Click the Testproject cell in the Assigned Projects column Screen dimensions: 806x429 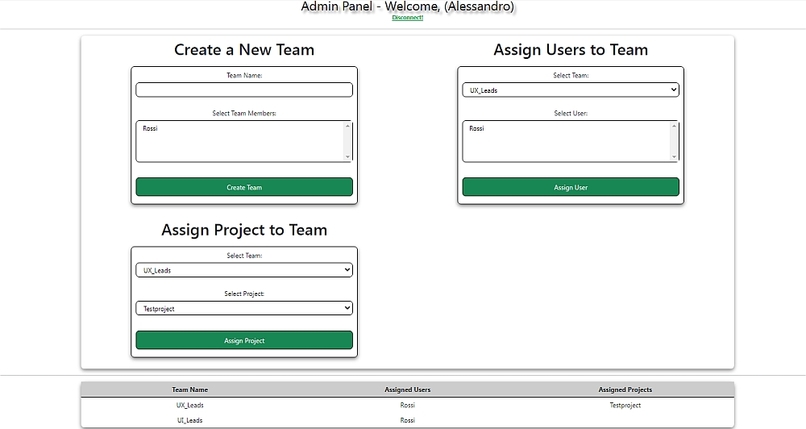coord(625,405)
